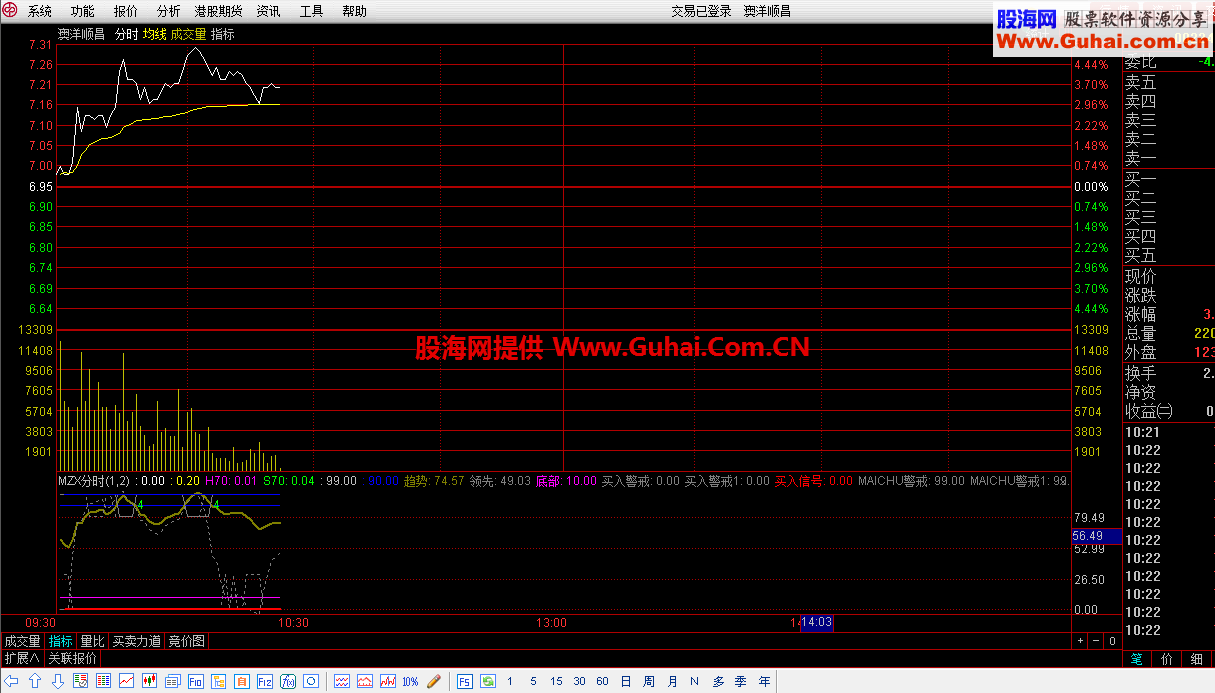Open the 报价 menu
The height and width of the screenshot is (693, 1215).
click(126, 11)
